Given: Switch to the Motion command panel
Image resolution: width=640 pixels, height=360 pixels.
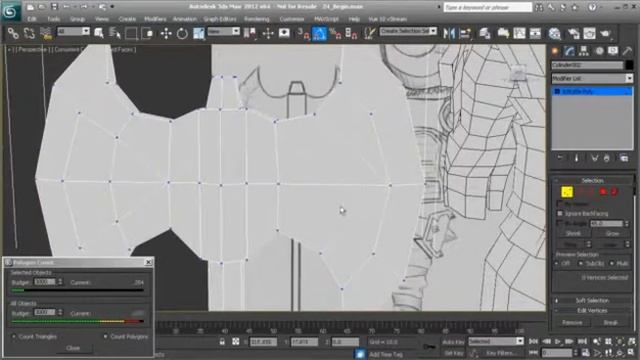Looking at the screenshot, I should [x=599, y=51].
